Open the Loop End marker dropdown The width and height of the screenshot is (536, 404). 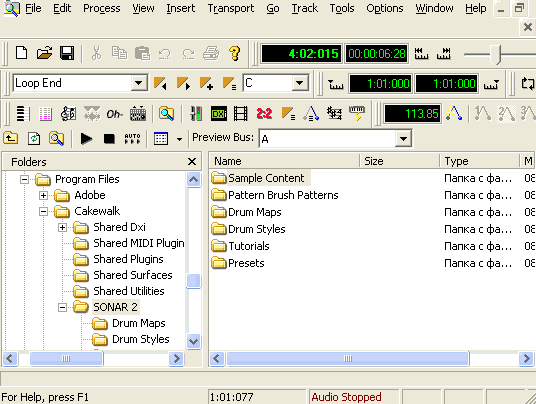coord(139,83)
